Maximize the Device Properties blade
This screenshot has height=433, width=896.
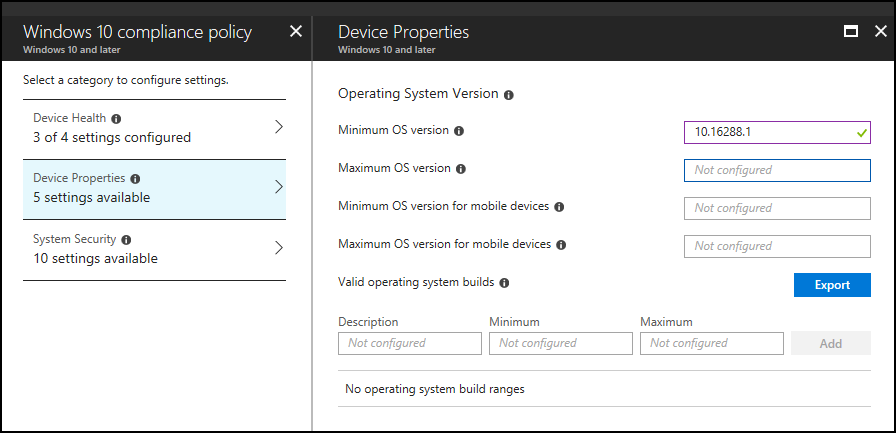tap(851, 31)
